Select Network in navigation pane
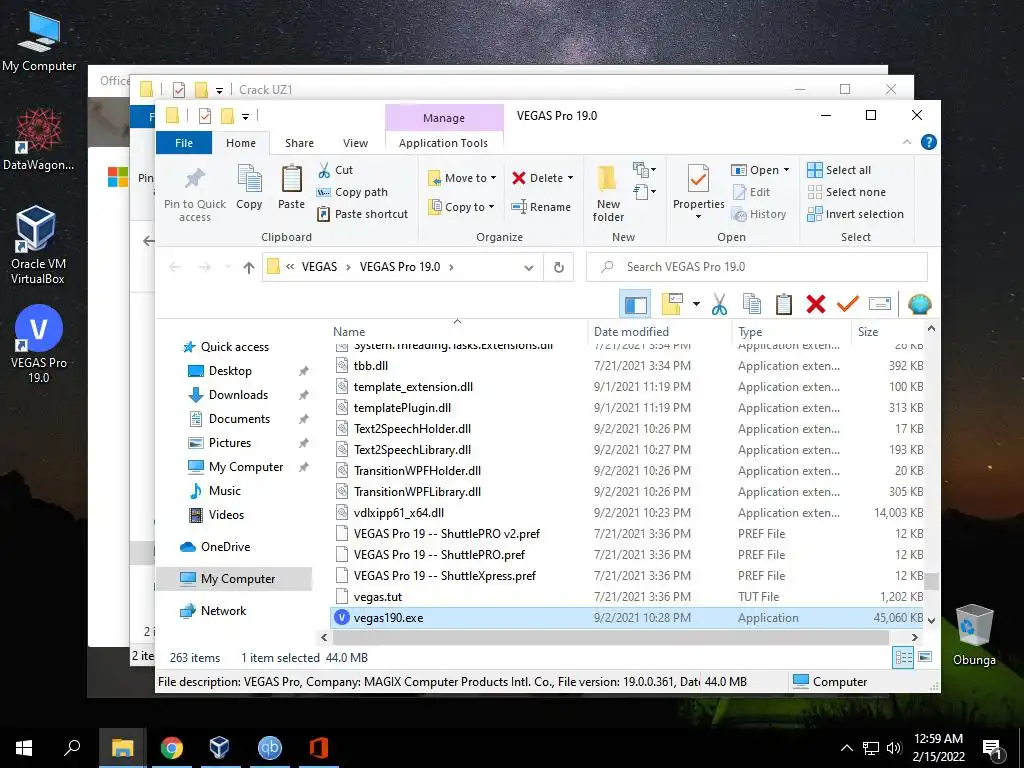Image resolution: width=1024 pixels, height=768 pixels. click(223, 611)
